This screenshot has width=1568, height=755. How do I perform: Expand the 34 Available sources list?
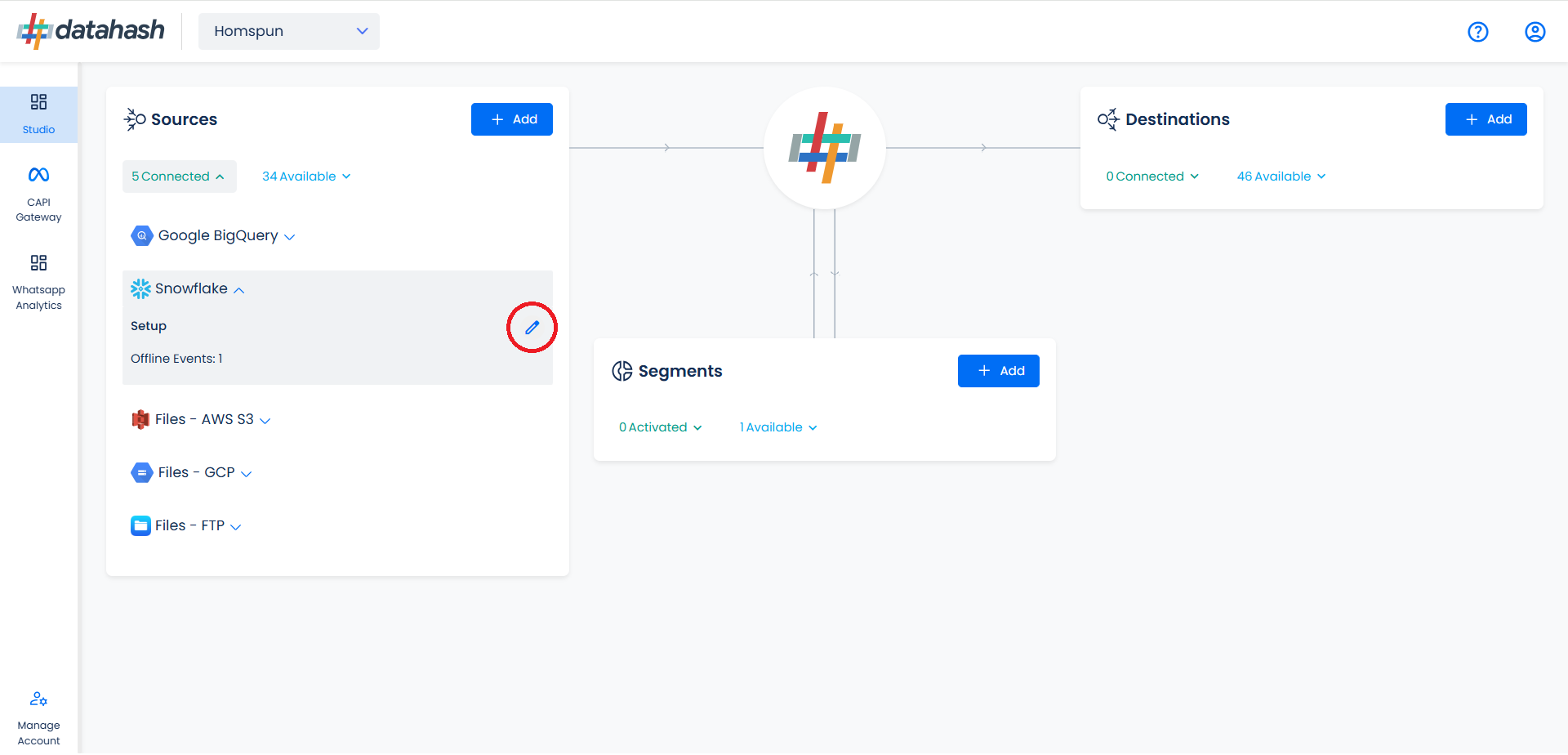(x=306, y=176)
